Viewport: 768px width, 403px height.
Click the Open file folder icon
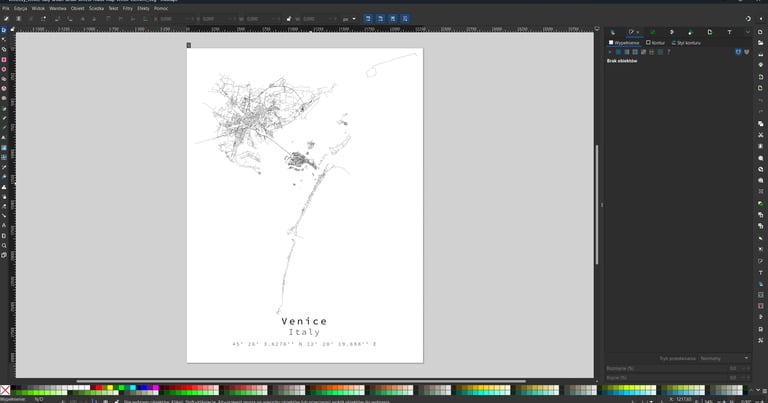761,43
